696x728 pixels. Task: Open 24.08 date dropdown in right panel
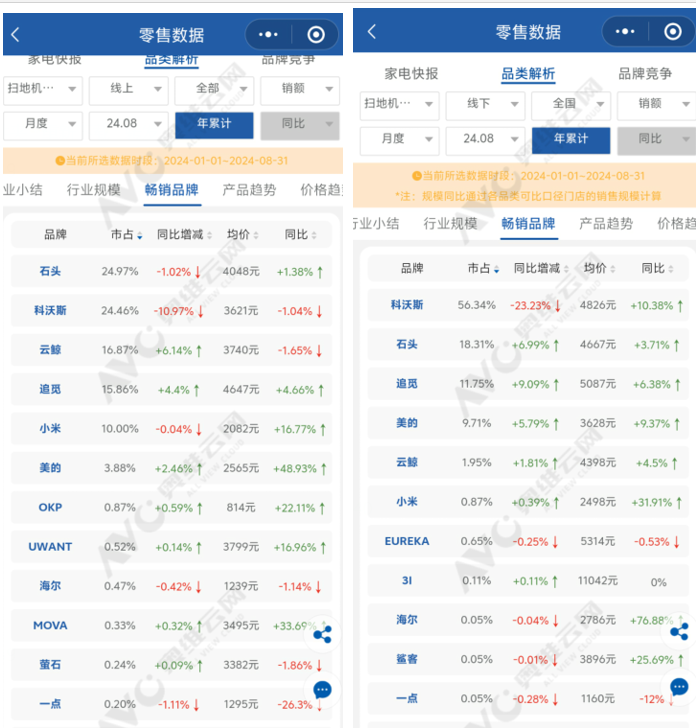[x=485, y=139]
